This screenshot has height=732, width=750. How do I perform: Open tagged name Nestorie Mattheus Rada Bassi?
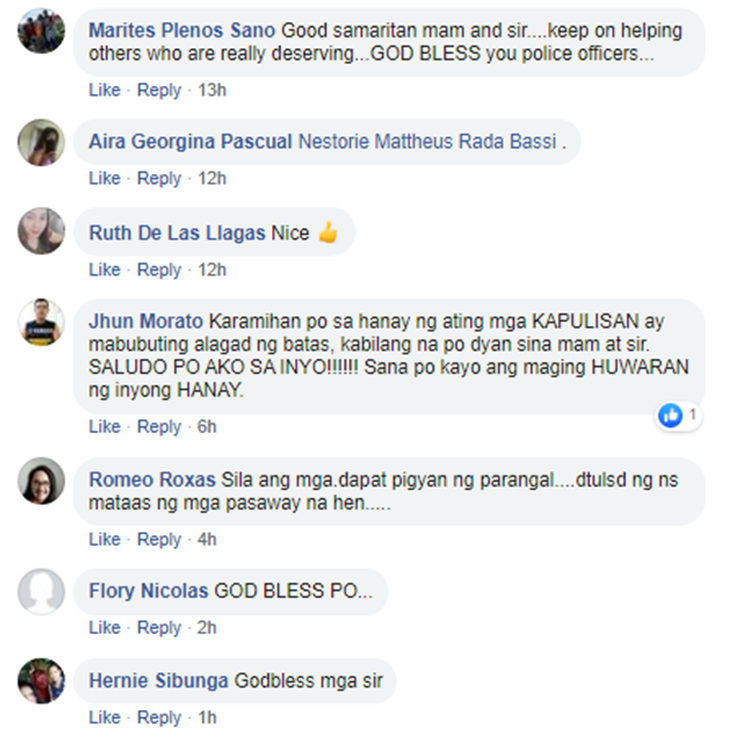[x=427, y=142]
